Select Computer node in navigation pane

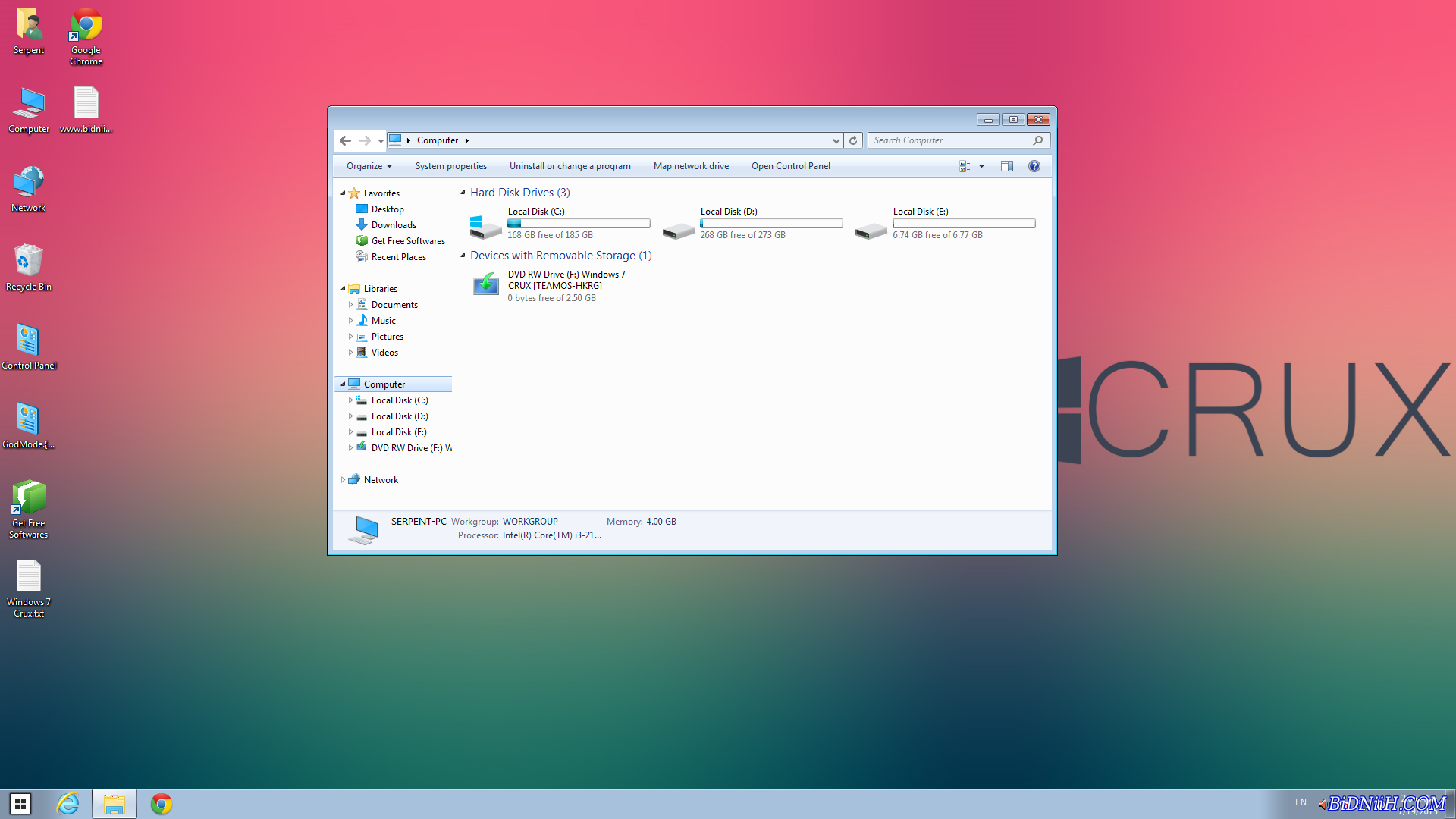tap(393, 384)
